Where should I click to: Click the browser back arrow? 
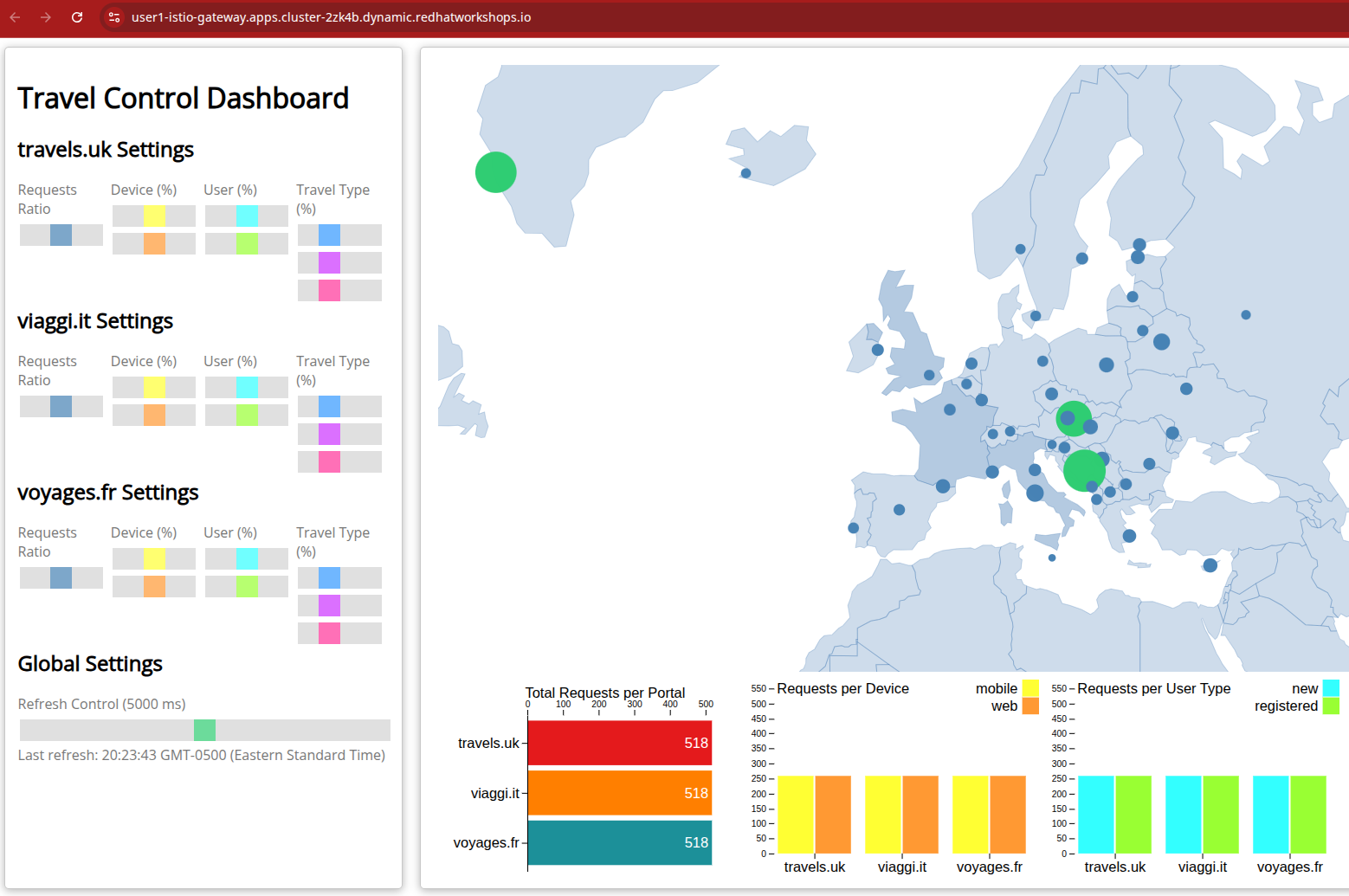click(x=16, y=17)
